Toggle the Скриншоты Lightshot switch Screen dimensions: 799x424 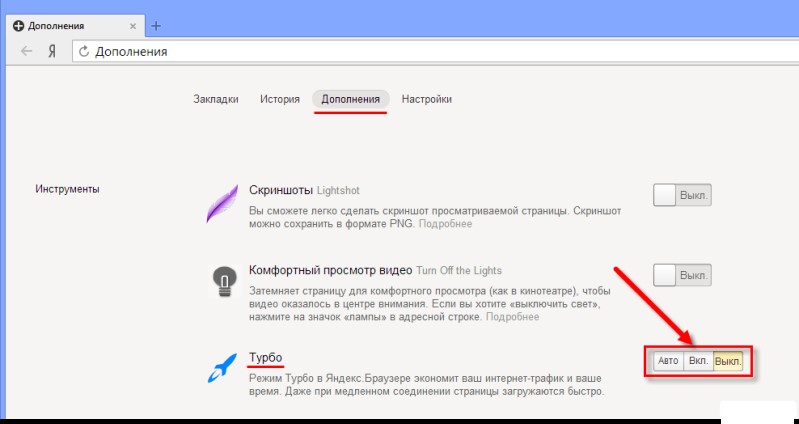(x=682, y=195)
